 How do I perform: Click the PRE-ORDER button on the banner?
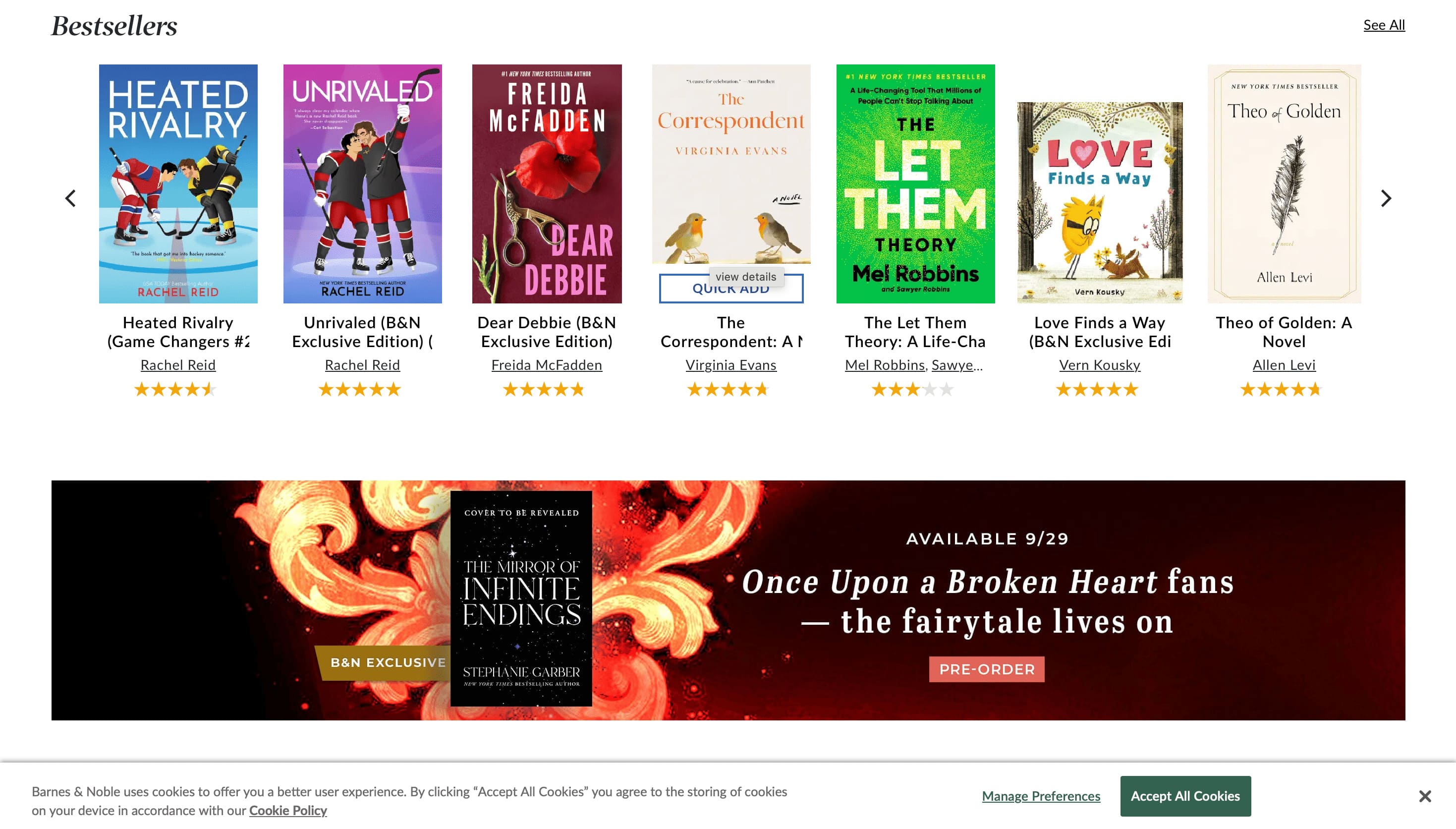point(987,669)
